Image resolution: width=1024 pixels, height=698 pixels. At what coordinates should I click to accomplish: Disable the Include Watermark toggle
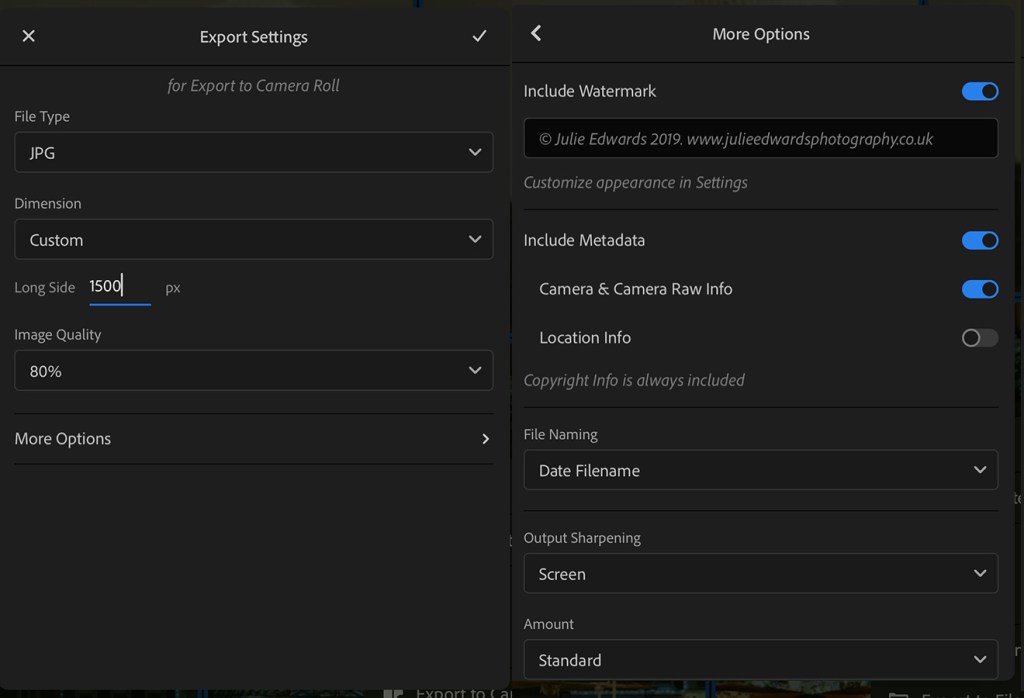point(979,91)
